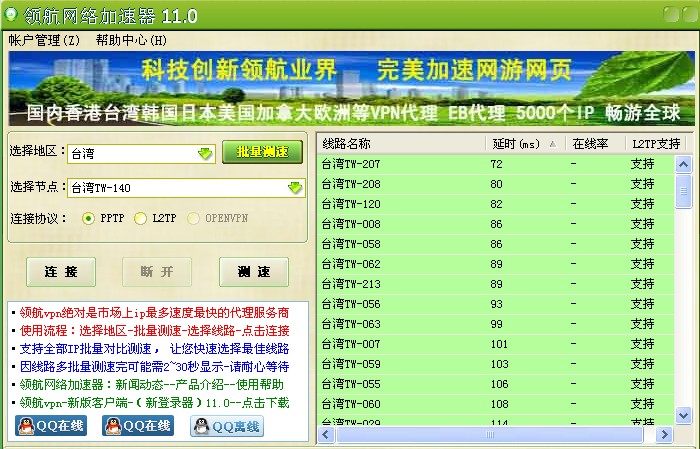Sort by L2TP支持 column header

pyautogui.click(x=656, y=144)
